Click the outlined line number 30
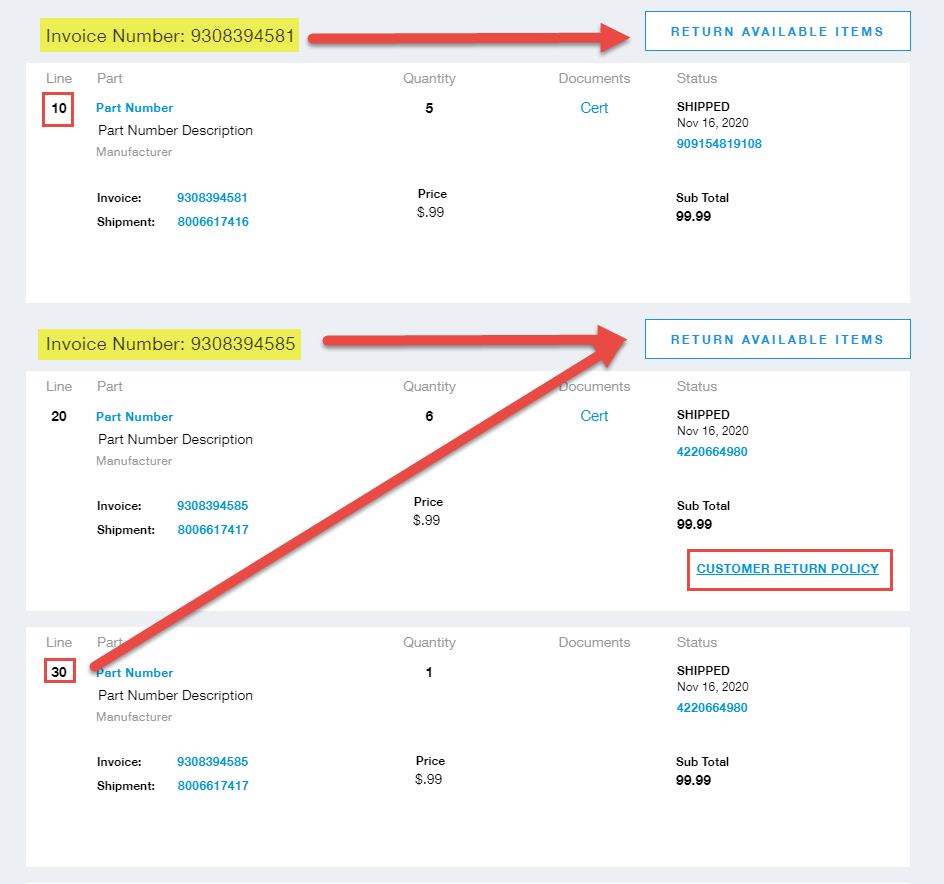Image resolution: width=944 pixels, height=884 pixels. tap(58, 671)
